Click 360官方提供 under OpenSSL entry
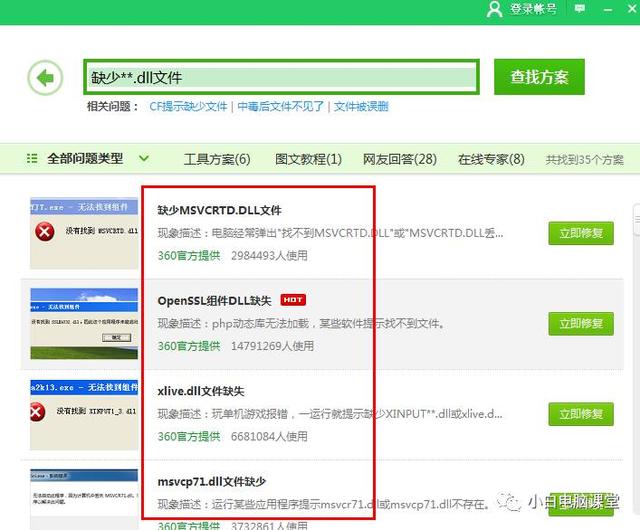This screenshot has width=640, height=530. coord(189,346)
